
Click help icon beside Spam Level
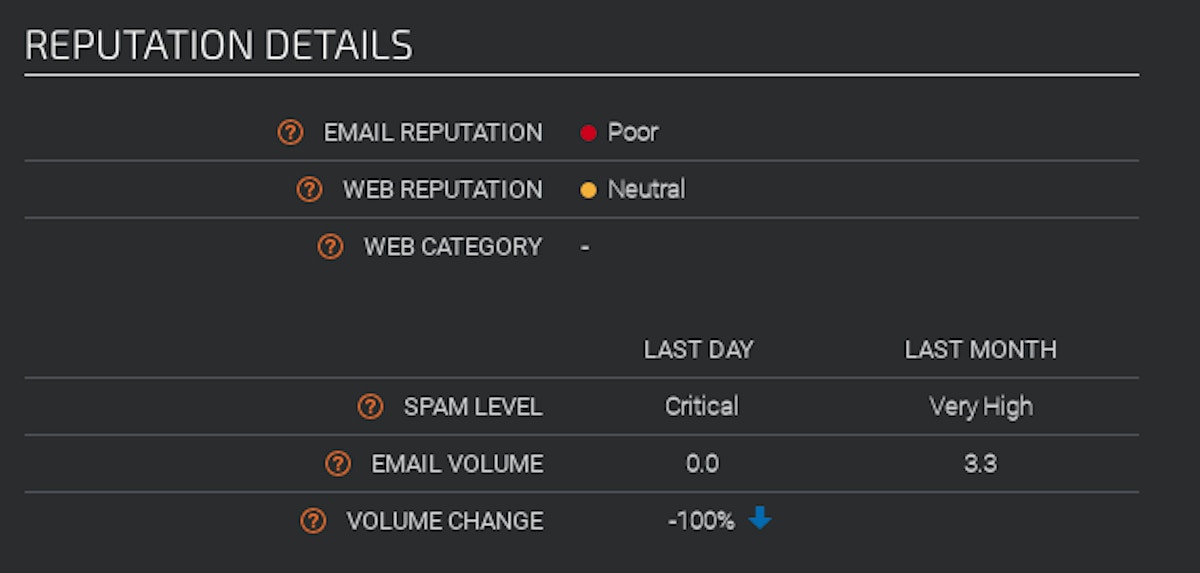(370, 407)
